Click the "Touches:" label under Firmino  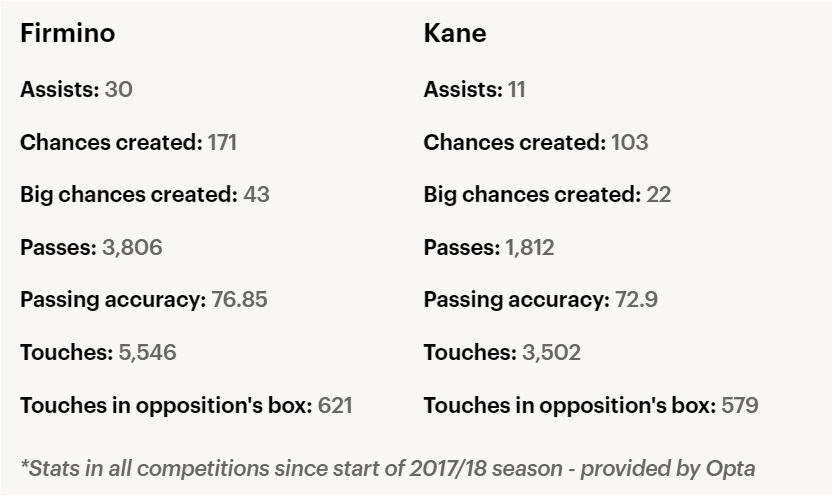66,352
